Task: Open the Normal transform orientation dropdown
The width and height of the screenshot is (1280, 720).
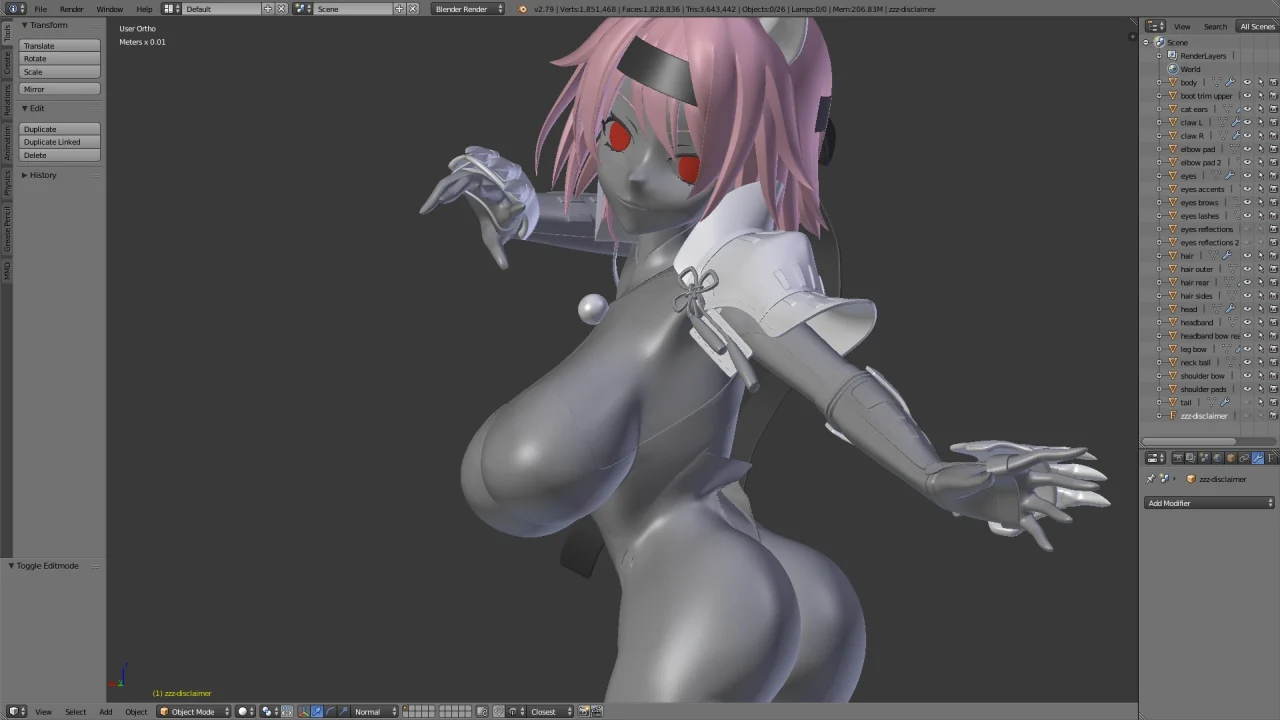Action: pos(375,712)
